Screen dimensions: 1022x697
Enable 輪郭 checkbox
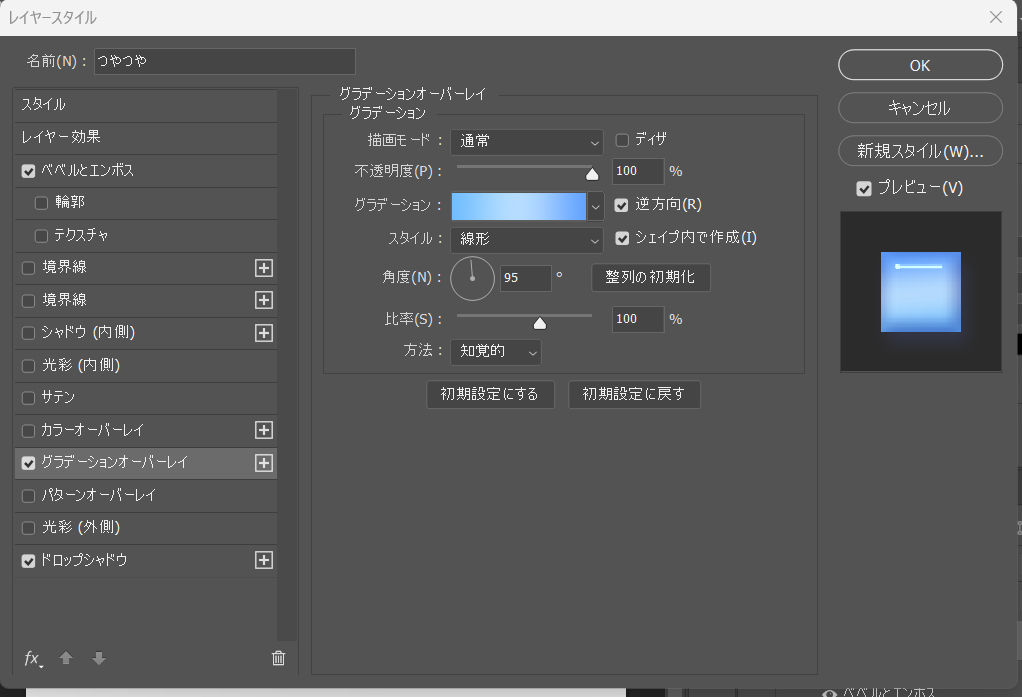pyautogui.click(x=41, y=203)
